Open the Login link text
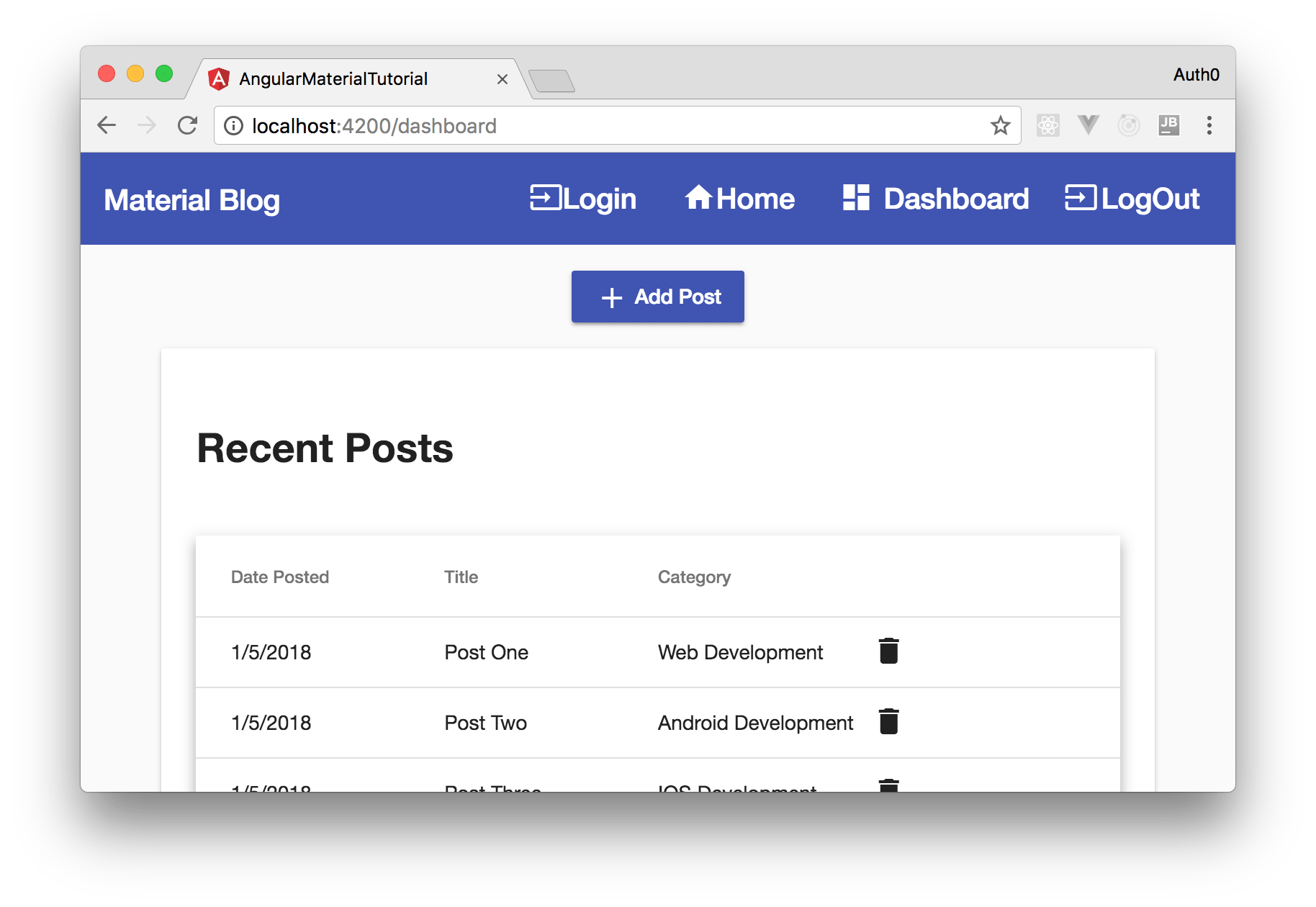Screen dimensions: 1316x907 [600, 199]
